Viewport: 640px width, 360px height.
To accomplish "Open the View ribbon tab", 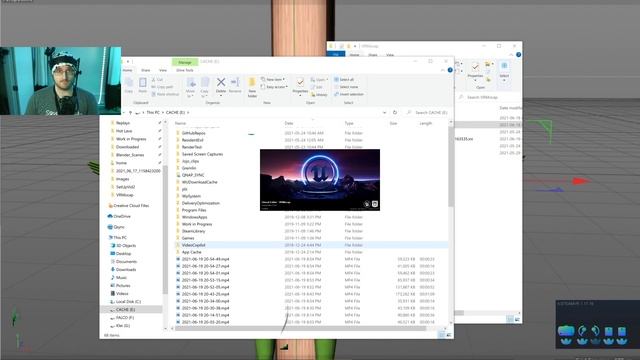I will point(163,70).
